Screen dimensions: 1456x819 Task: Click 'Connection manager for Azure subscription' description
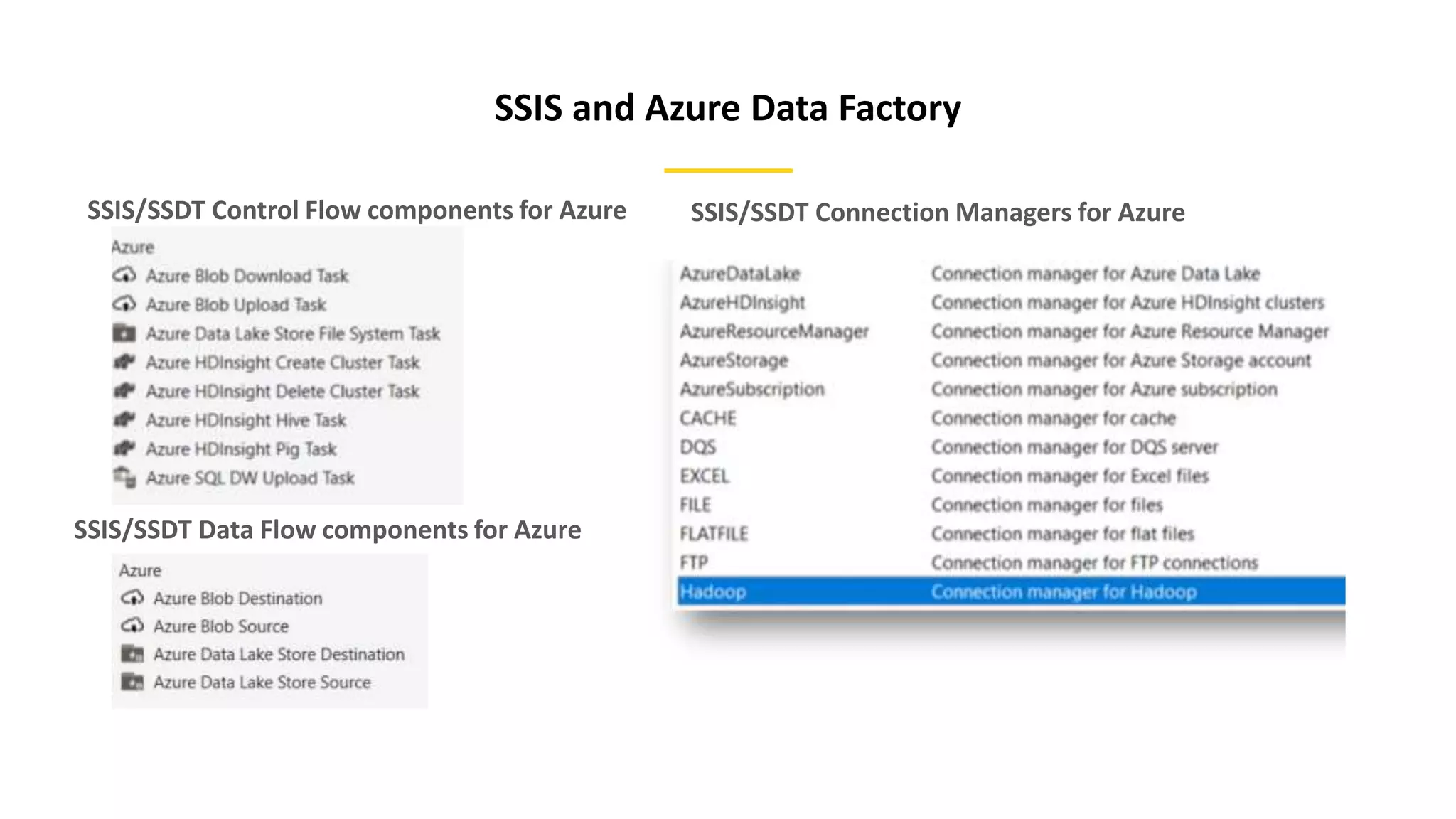pos(1104,390)
